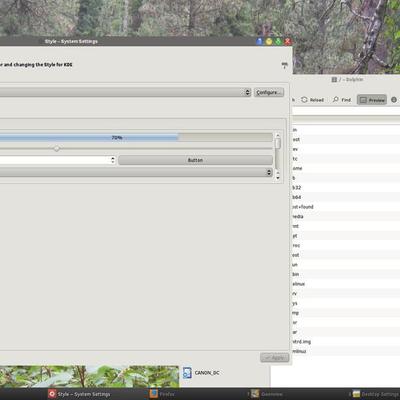Click the preview area scroll down arrow
The height and width of the screenshot is (400, 400).
(x=278, y=177)
